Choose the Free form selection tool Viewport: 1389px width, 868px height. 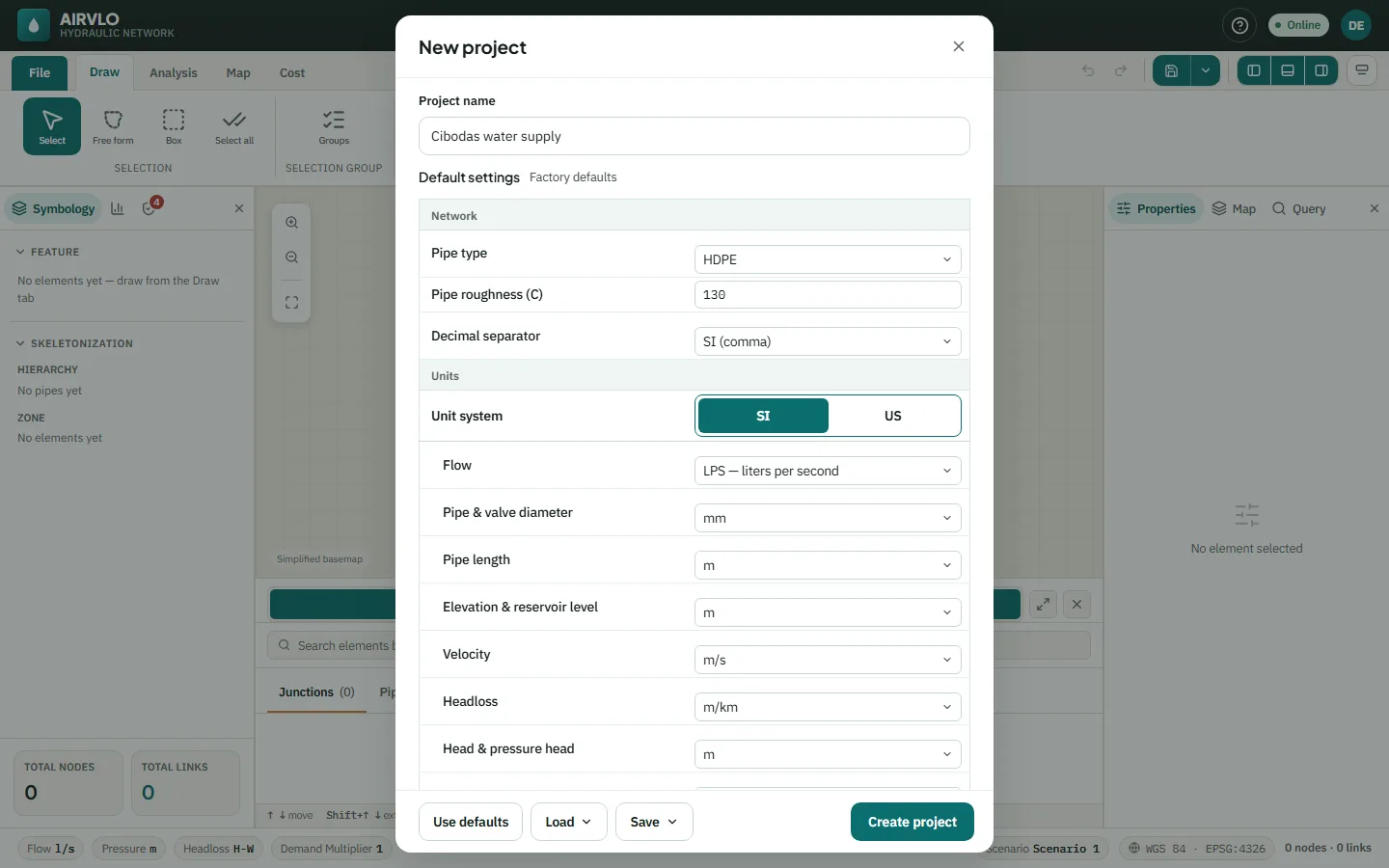[113, 126]
